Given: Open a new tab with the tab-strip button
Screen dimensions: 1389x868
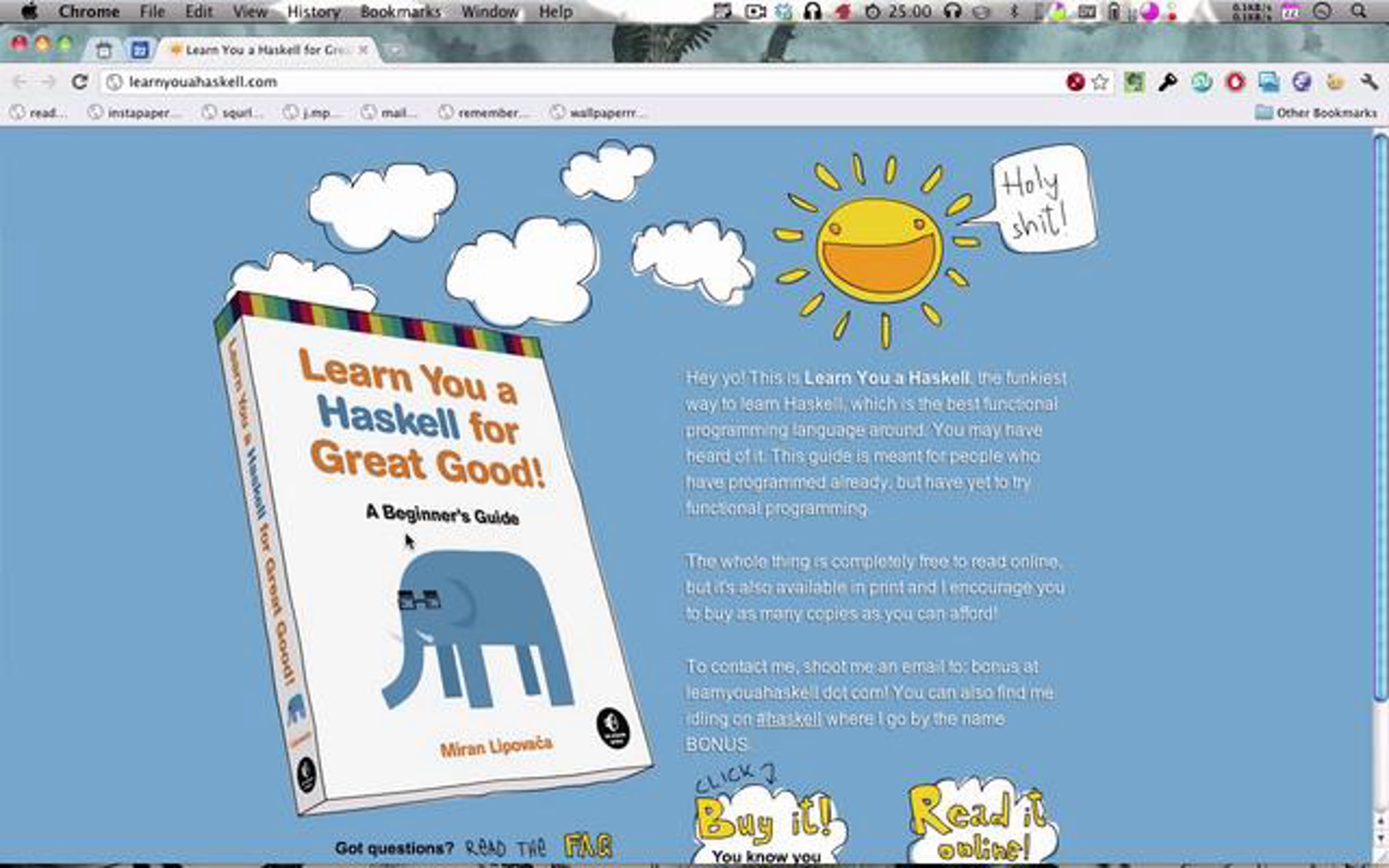Looking at the screenshot, I should pos(395,50).
